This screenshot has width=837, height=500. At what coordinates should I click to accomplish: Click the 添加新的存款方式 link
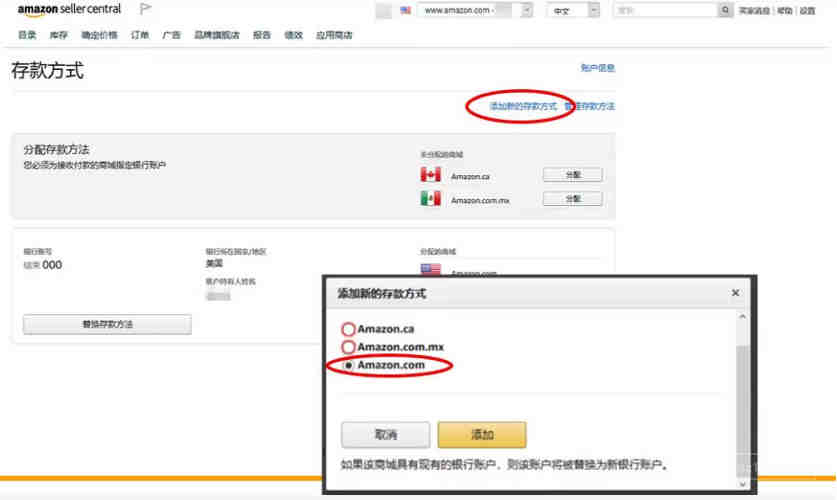click(523, 106)
